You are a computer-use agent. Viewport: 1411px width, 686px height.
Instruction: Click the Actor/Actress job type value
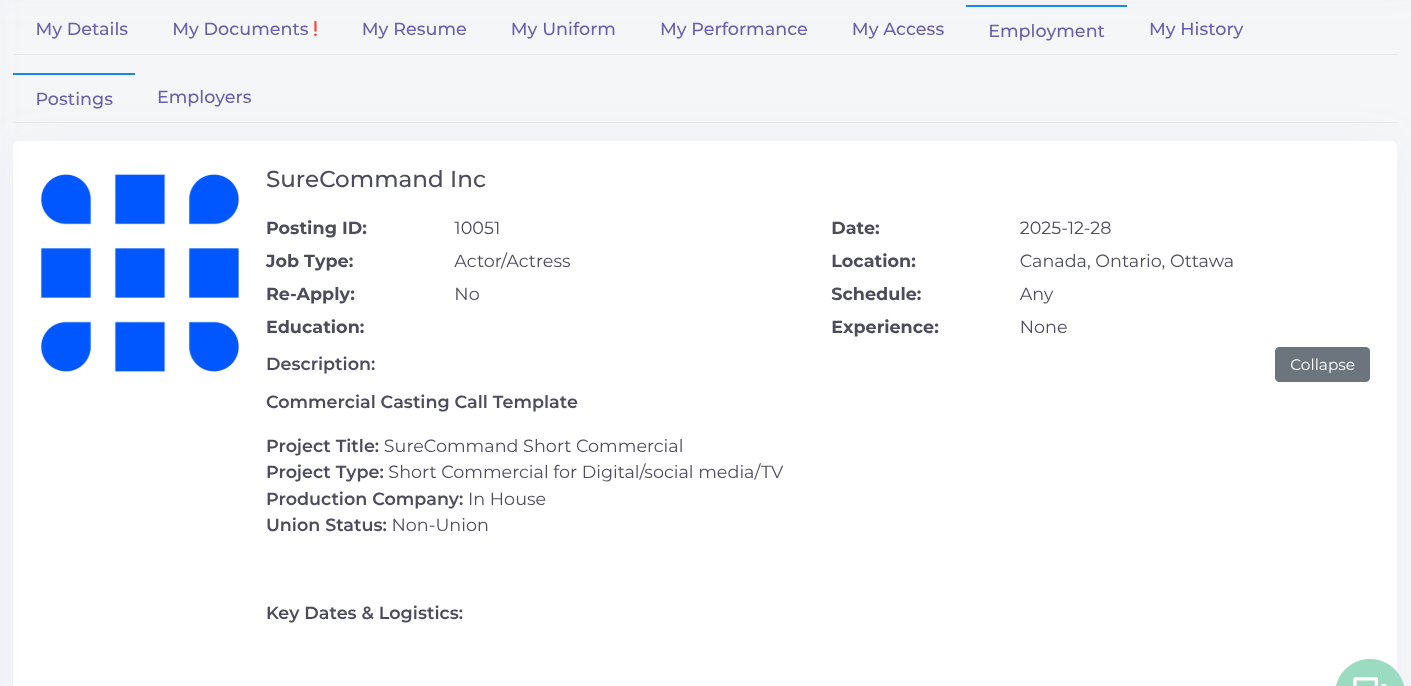pos(512,261)
